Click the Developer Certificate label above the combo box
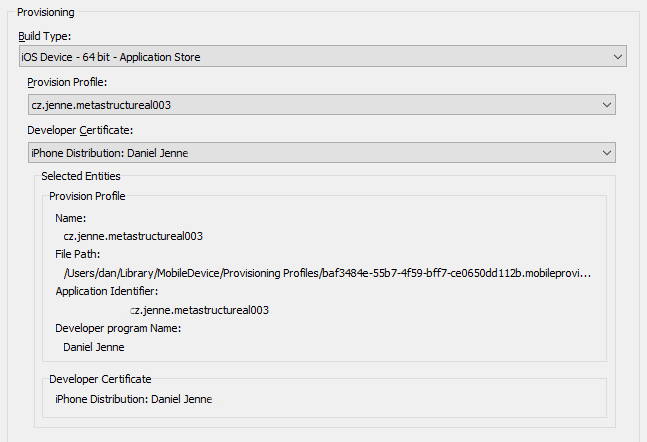 click(80, 130)
